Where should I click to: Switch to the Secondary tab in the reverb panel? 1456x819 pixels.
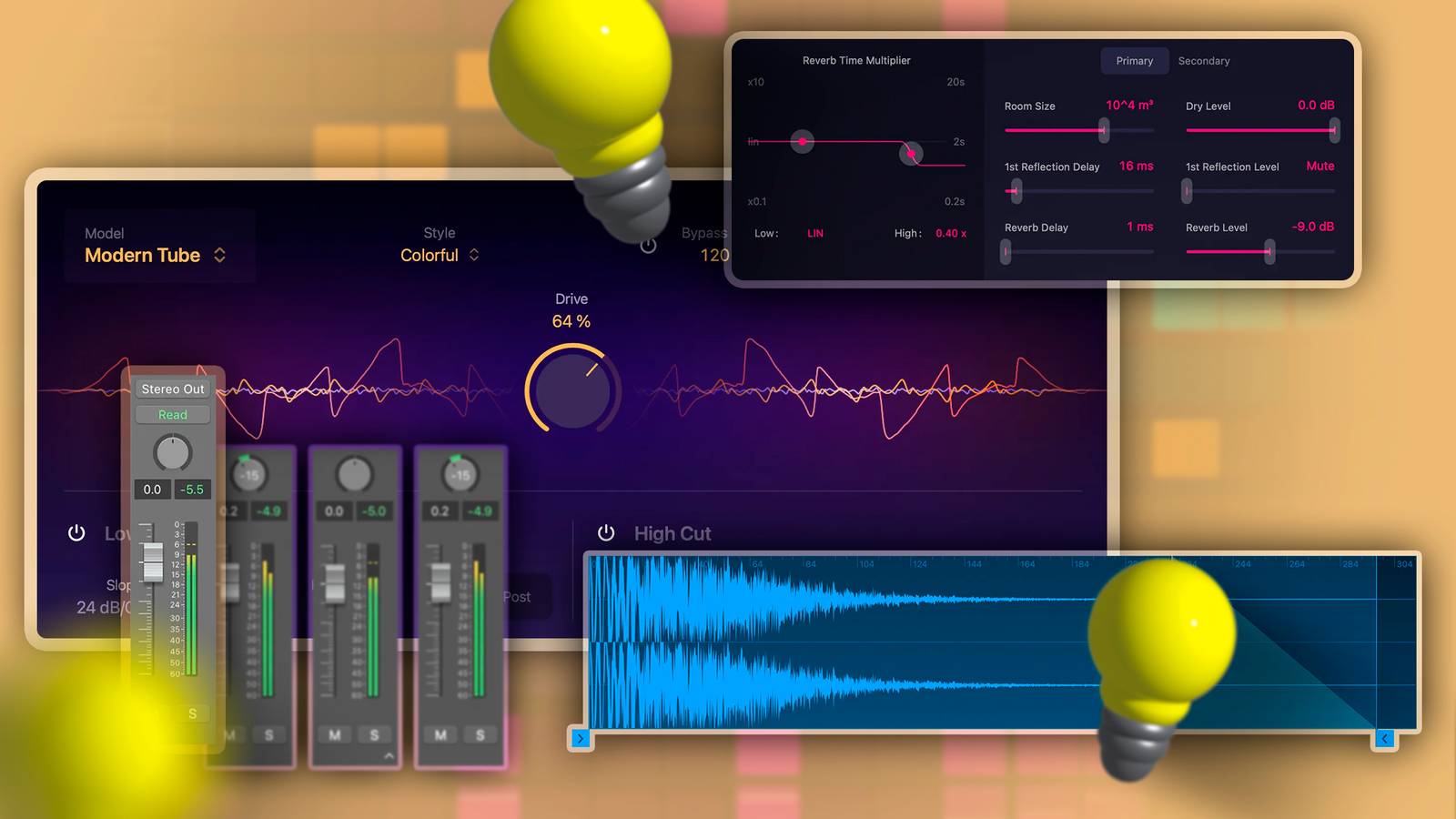[1204, 61]
